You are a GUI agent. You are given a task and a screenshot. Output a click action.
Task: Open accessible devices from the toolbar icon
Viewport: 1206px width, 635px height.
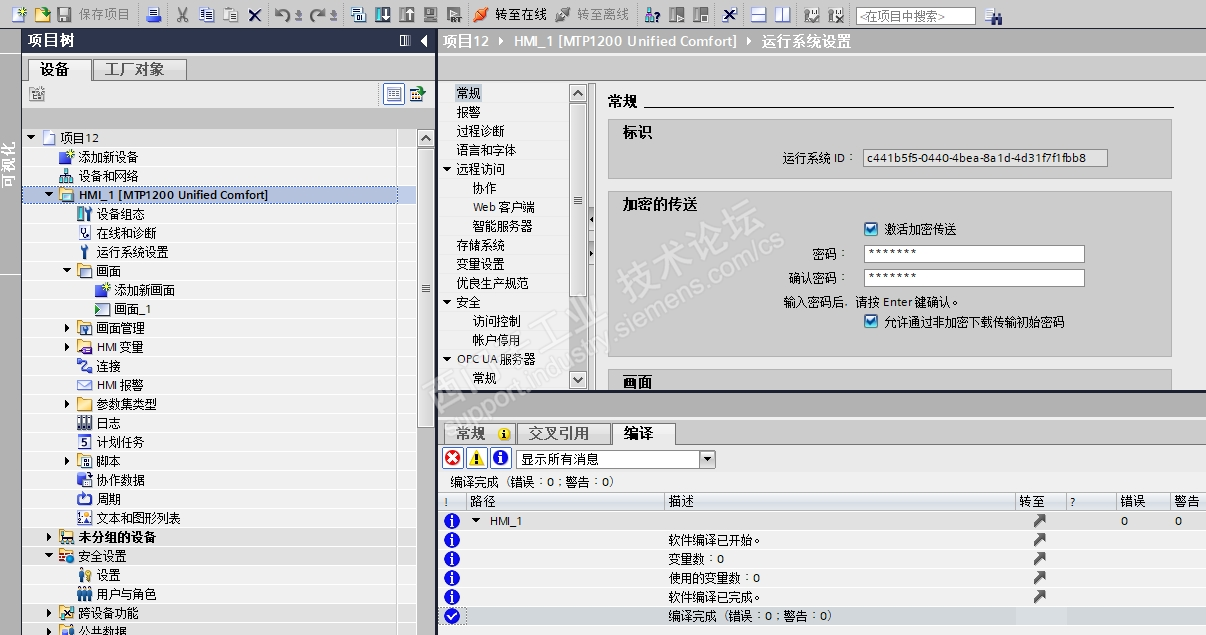[652, 15]
